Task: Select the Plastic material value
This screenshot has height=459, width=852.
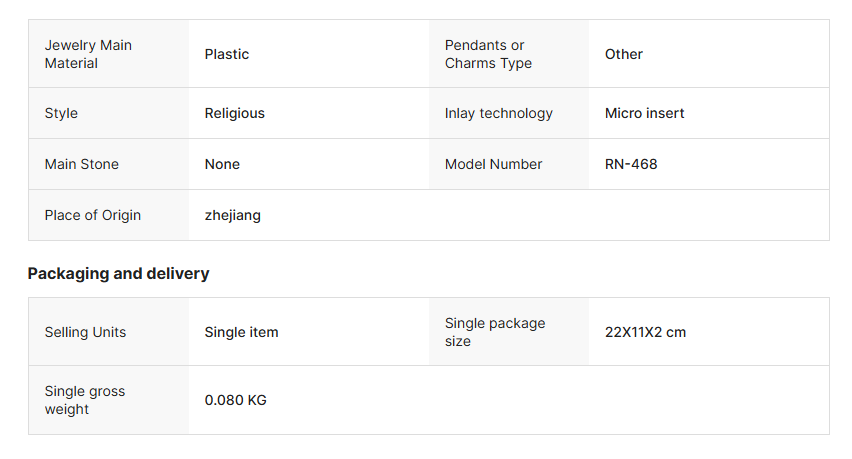Action: tap(227, 54)
